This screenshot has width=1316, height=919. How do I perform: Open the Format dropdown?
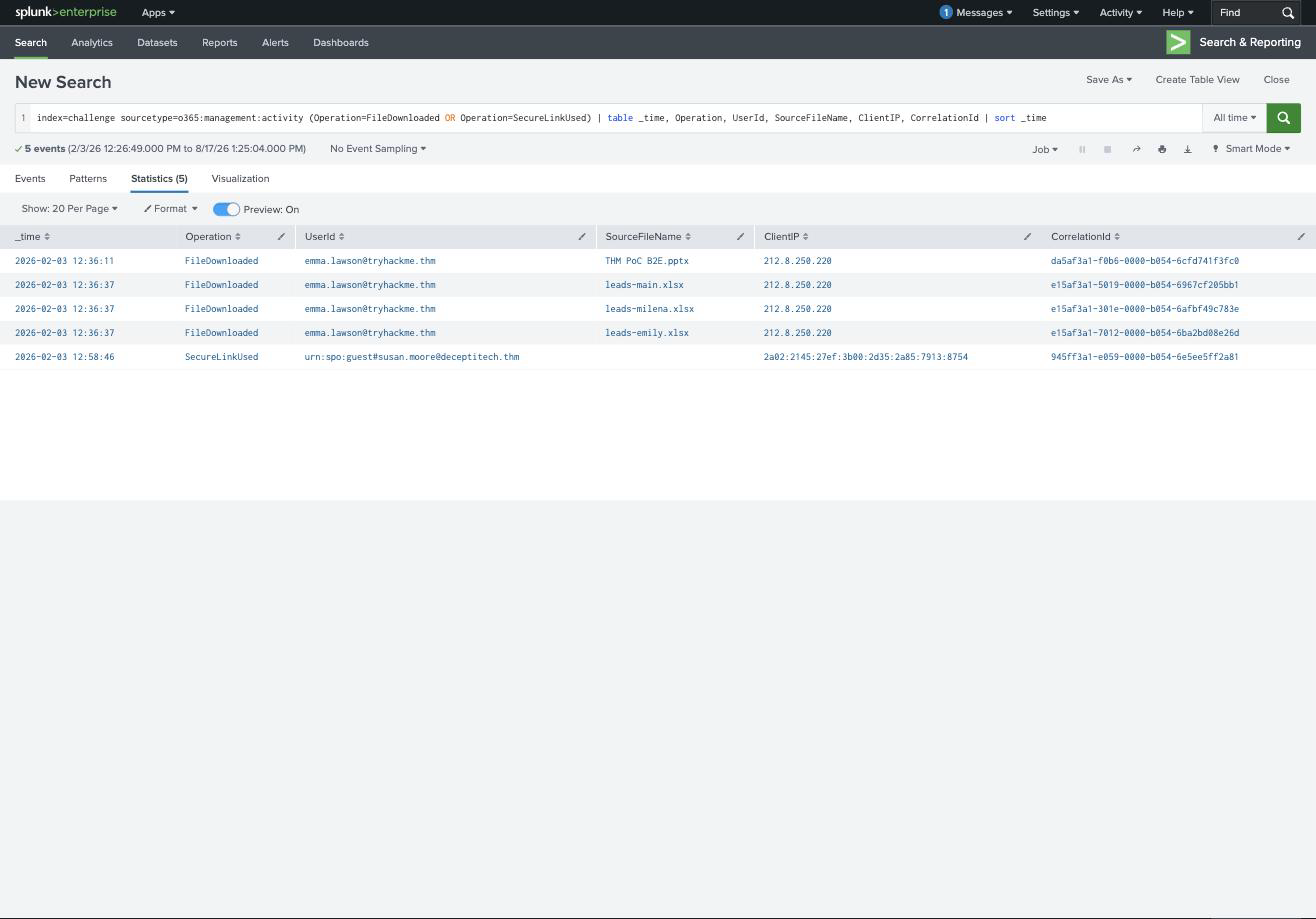click(x=170, y=209)
